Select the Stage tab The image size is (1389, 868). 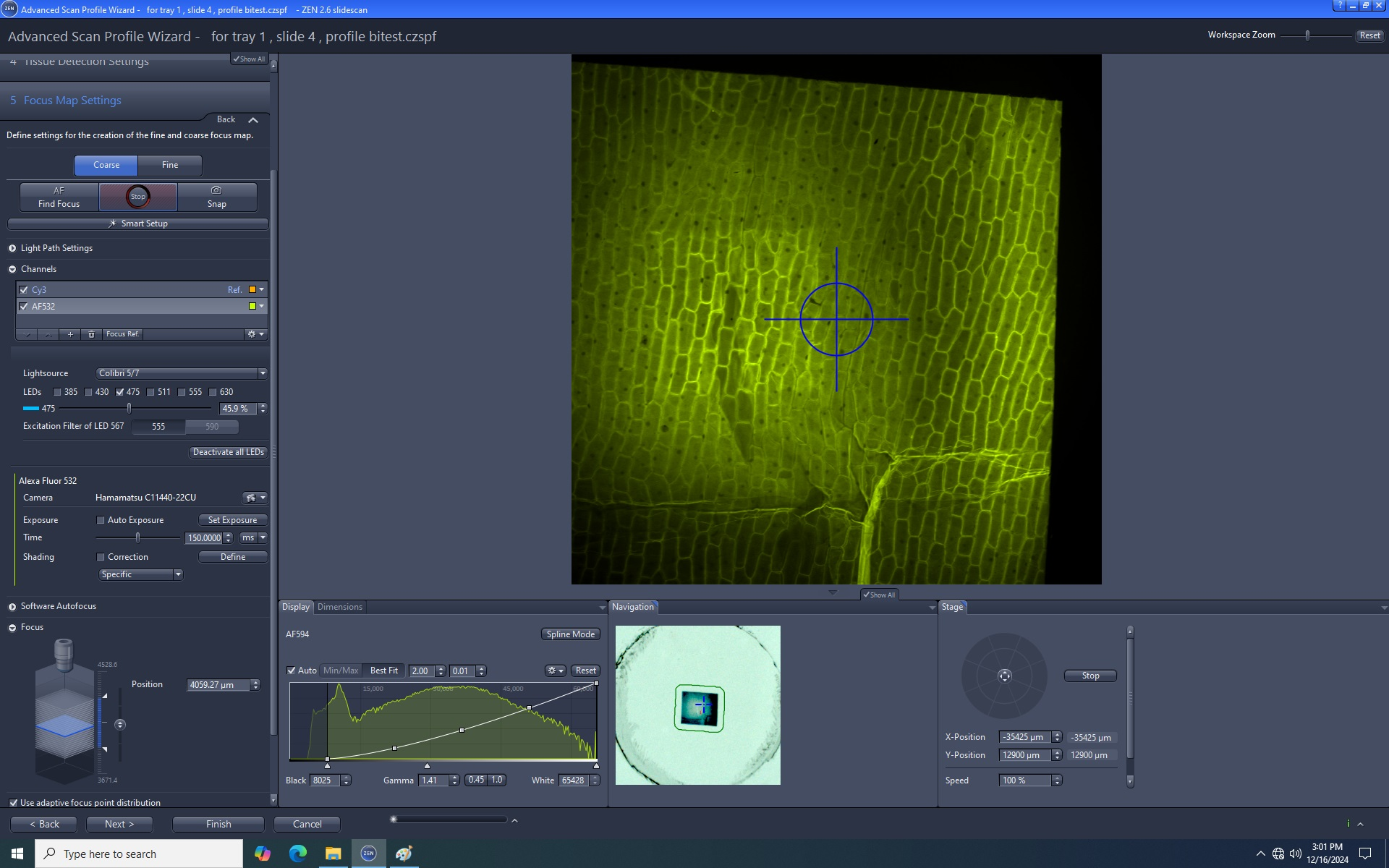pos(952,607)
